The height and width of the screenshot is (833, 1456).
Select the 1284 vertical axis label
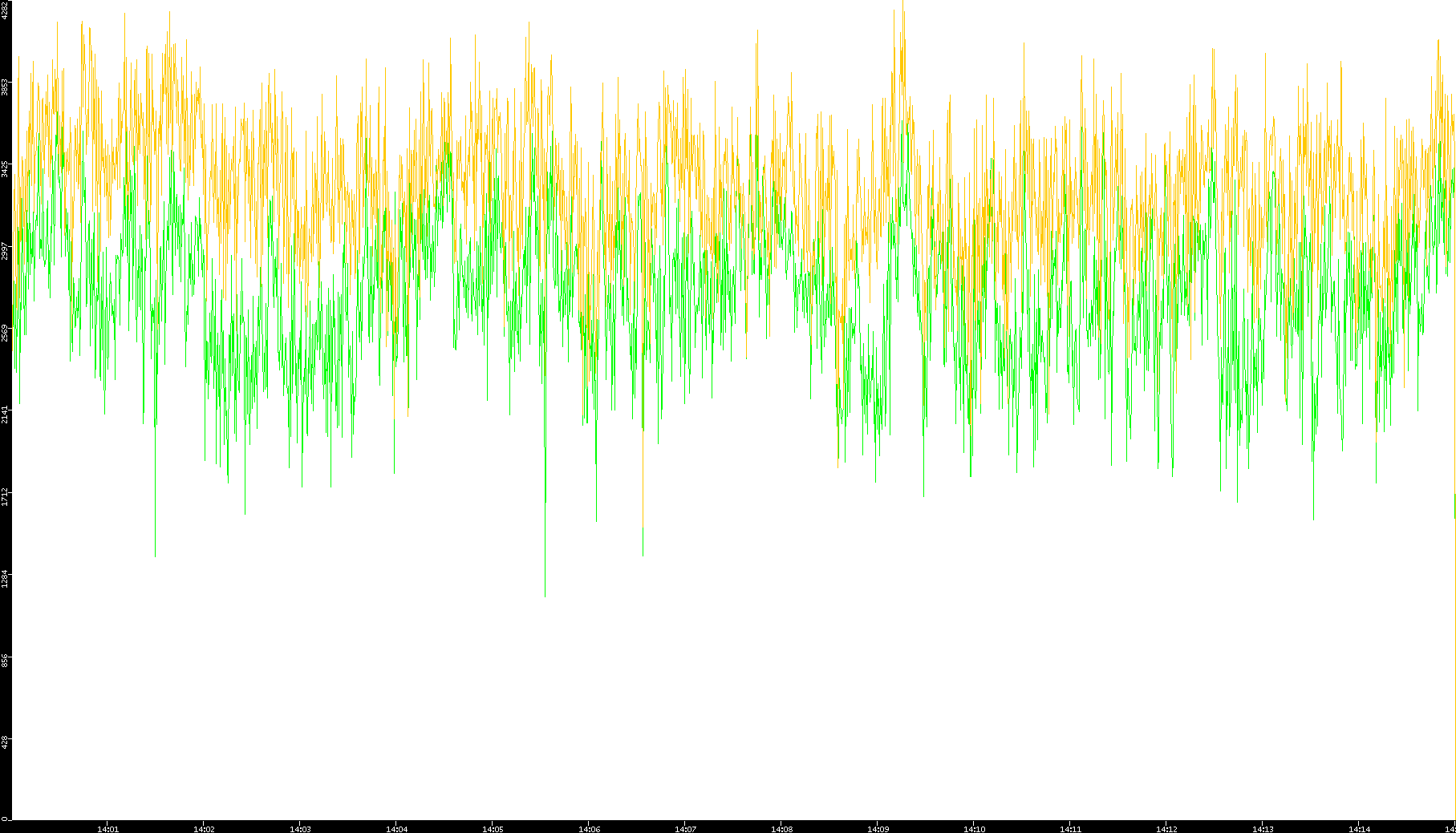tap(6, 578)
